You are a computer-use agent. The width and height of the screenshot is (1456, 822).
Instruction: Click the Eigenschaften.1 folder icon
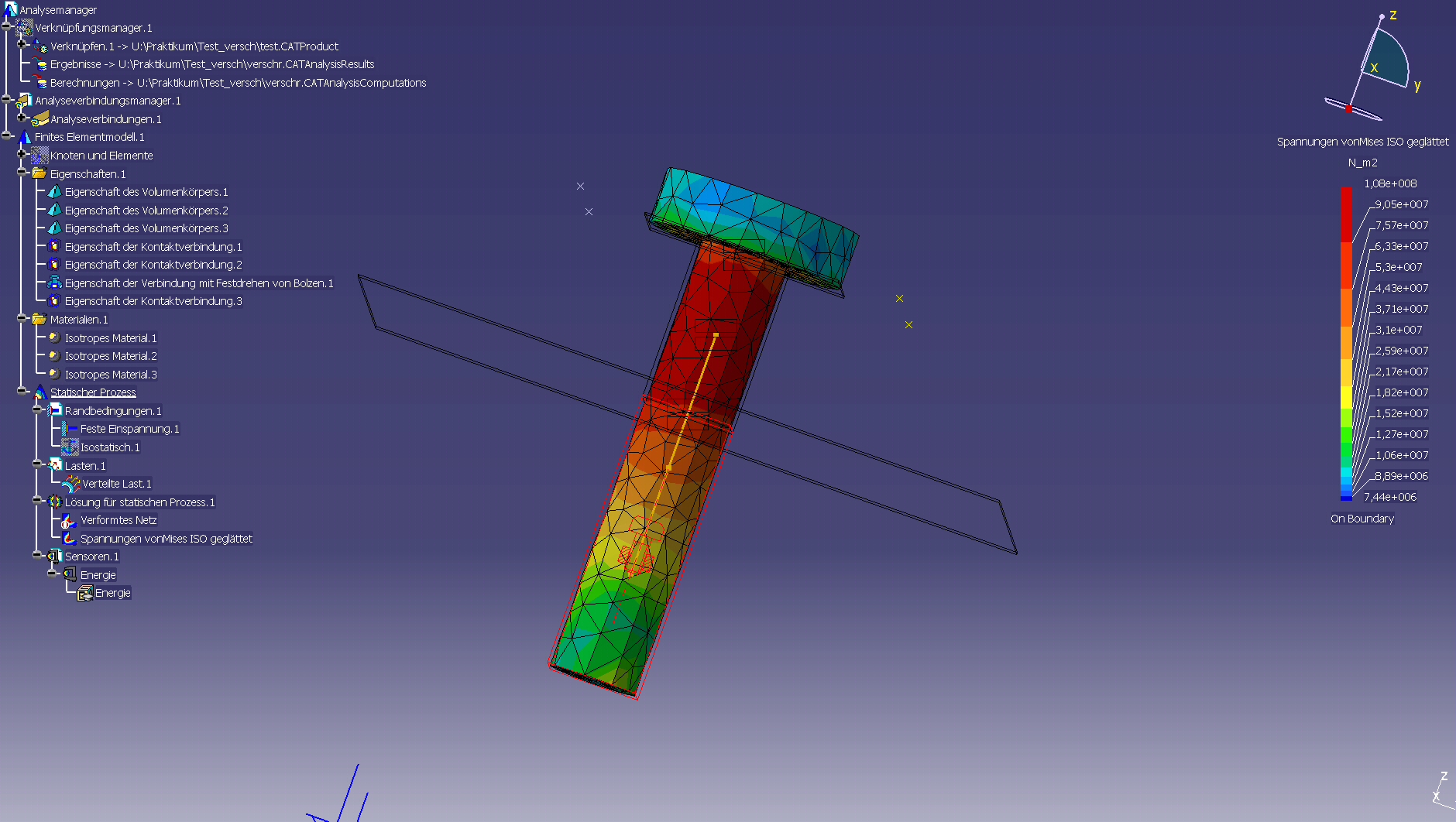tap(39, 173)
